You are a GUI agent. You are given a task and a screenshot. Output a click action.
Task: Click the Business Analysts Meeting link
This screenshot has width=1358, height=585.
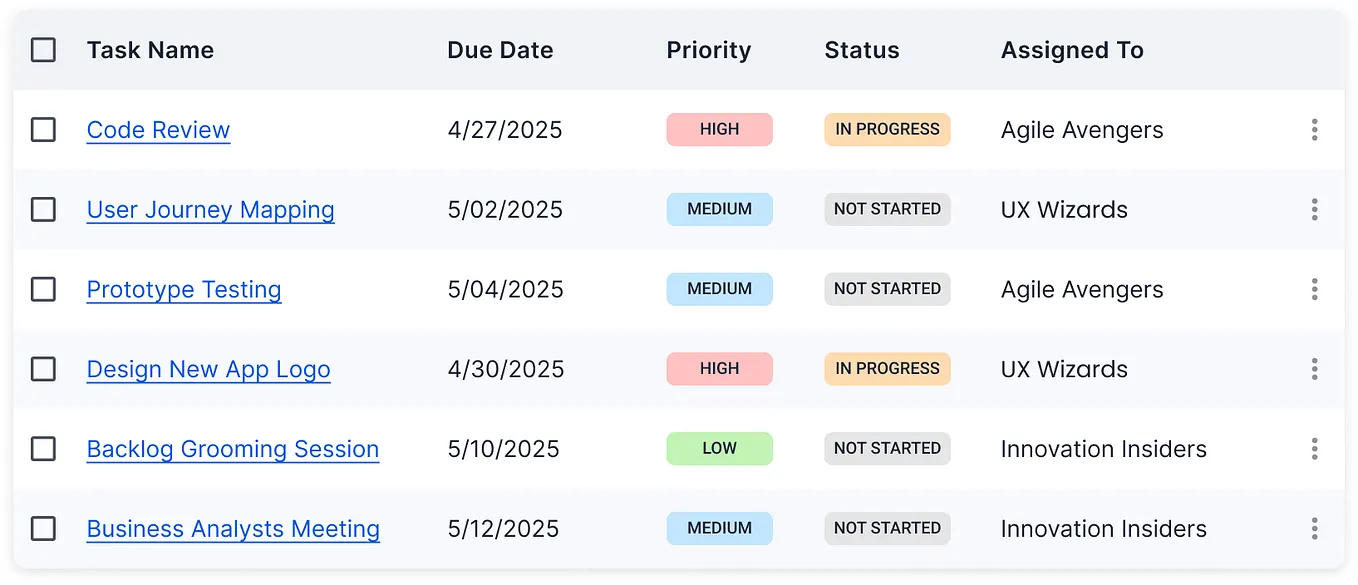coord(233,529)
